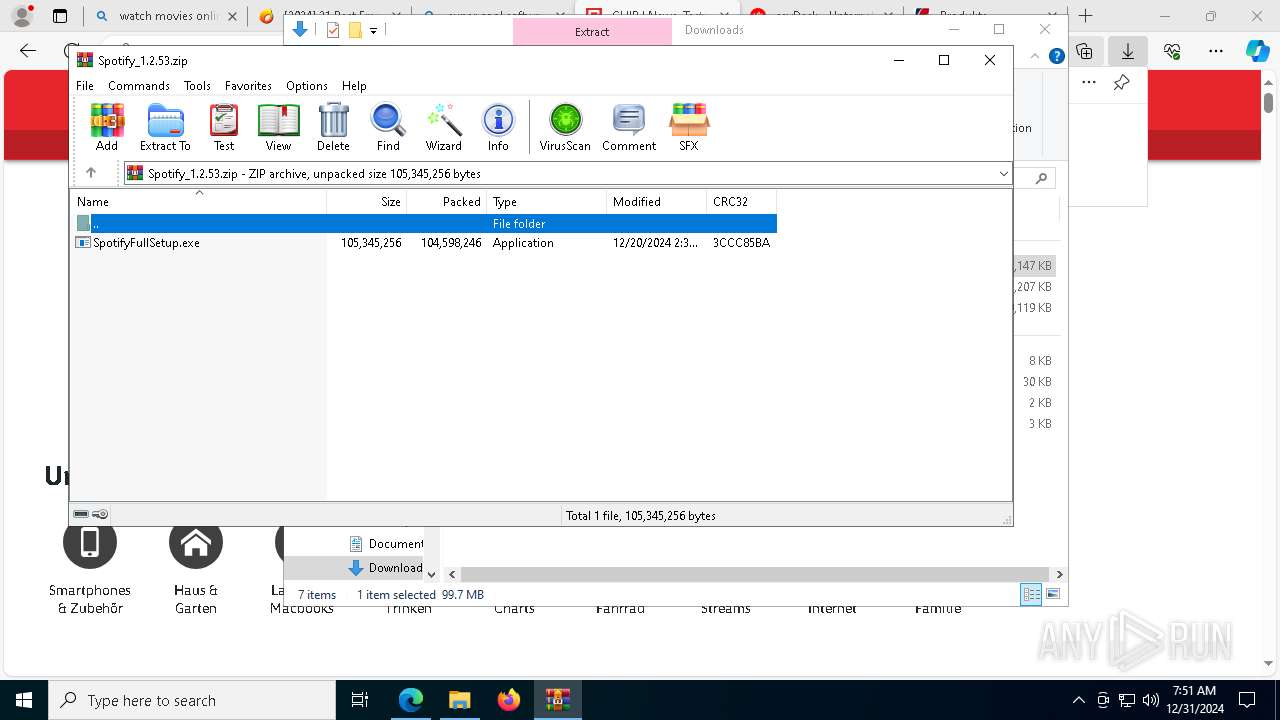Show hidden tray icons chevron

click(x=1078, y=700)
